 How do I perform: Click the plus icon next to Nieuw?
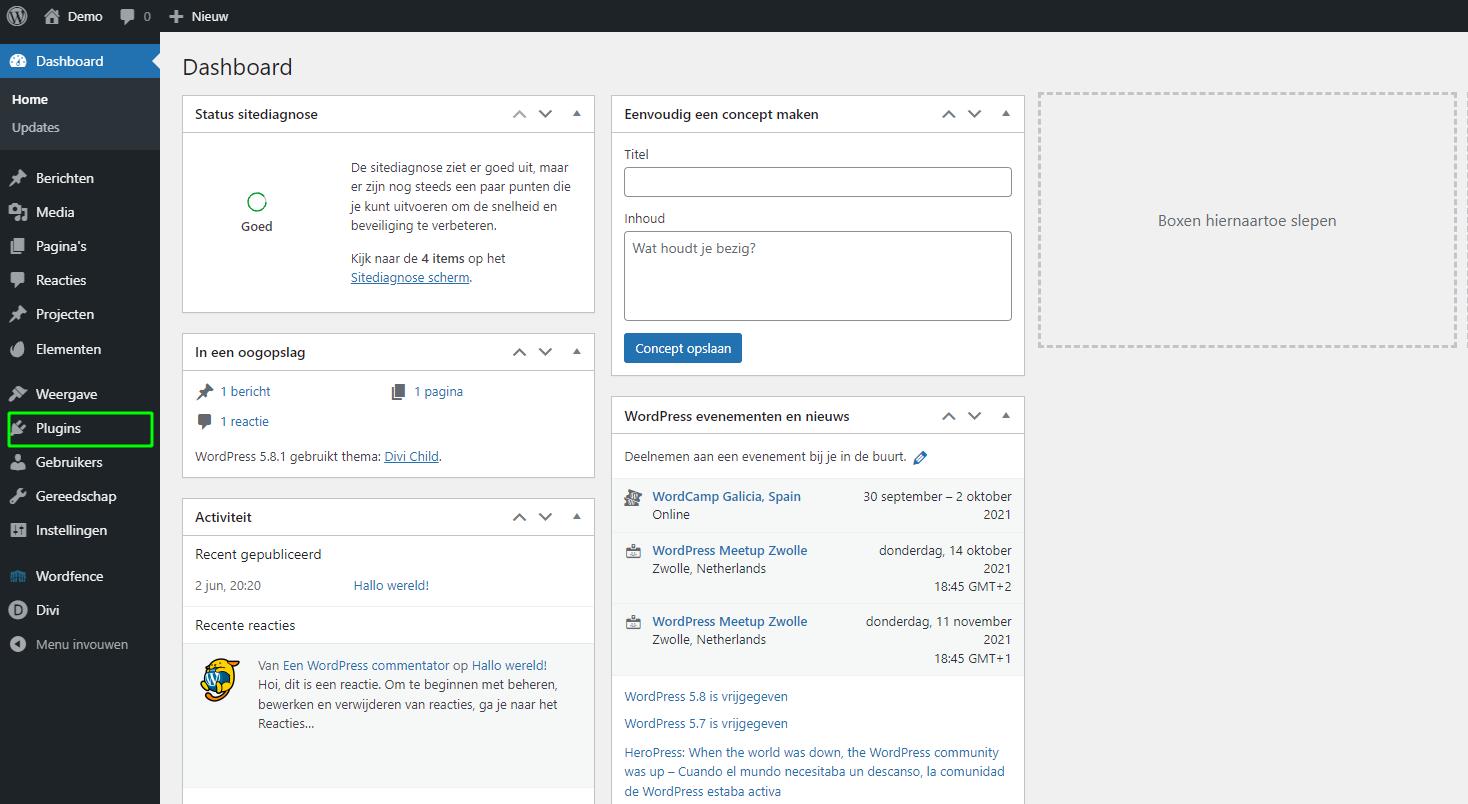(x=176, y=16)
